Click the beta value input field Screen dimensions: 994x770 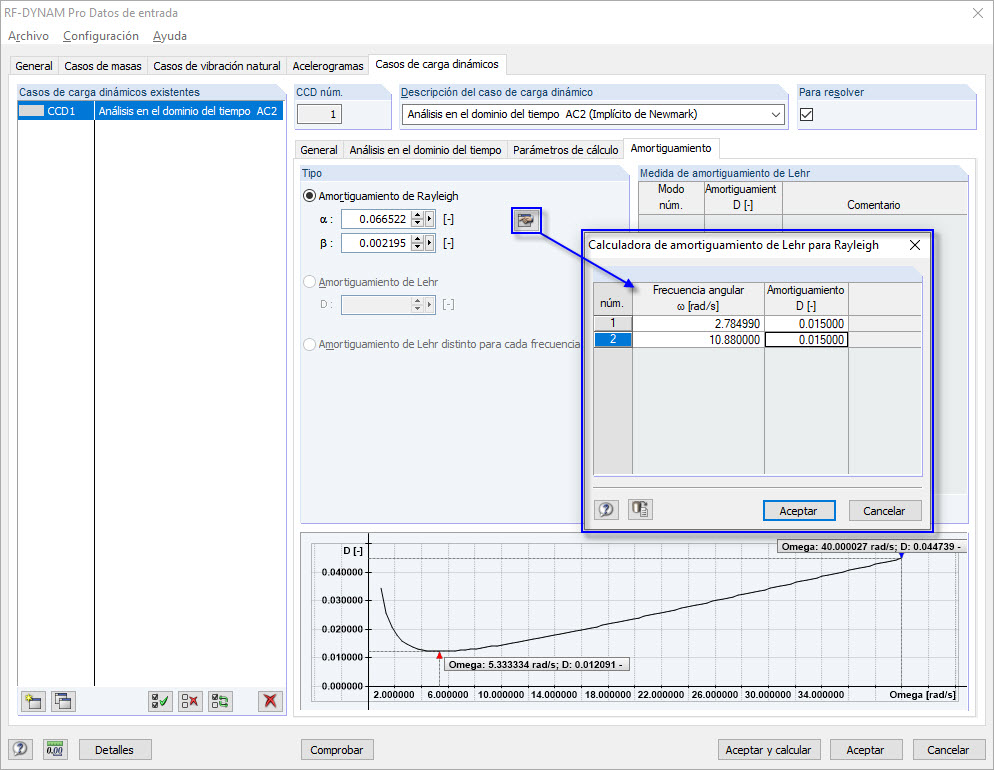pos(377,243)
